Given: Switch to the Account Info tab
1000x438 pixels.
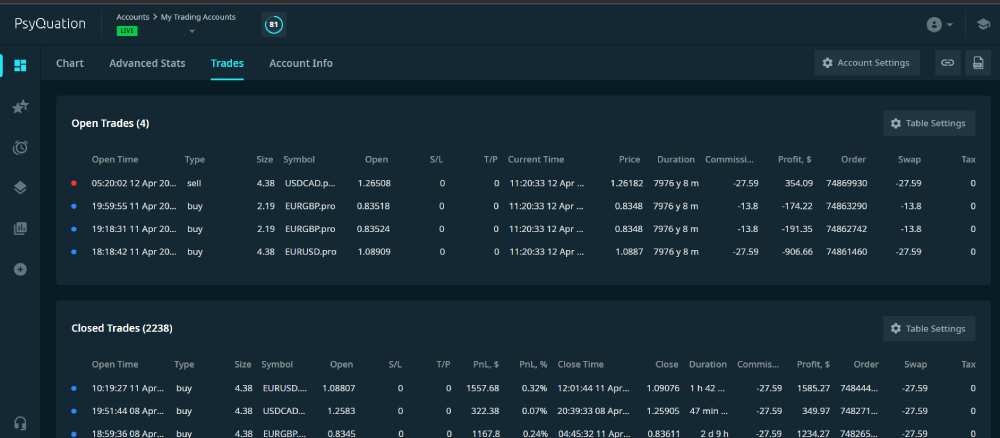Looking at the screenshot, I should [x=301, y=63].
